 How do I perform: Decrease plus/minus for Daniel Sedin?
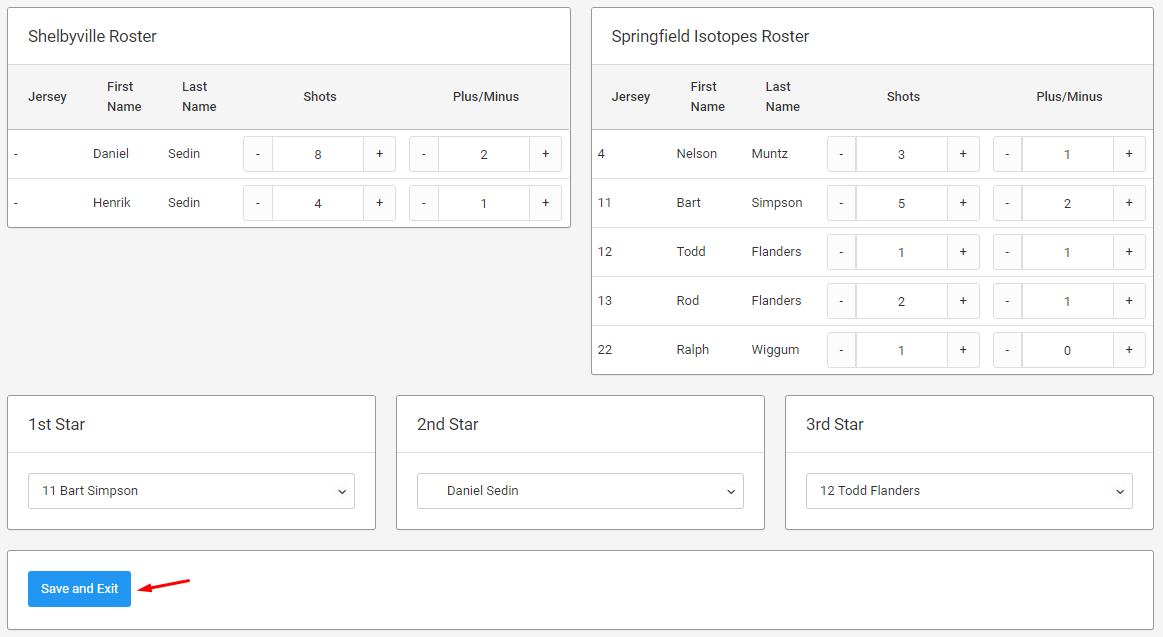424,154
